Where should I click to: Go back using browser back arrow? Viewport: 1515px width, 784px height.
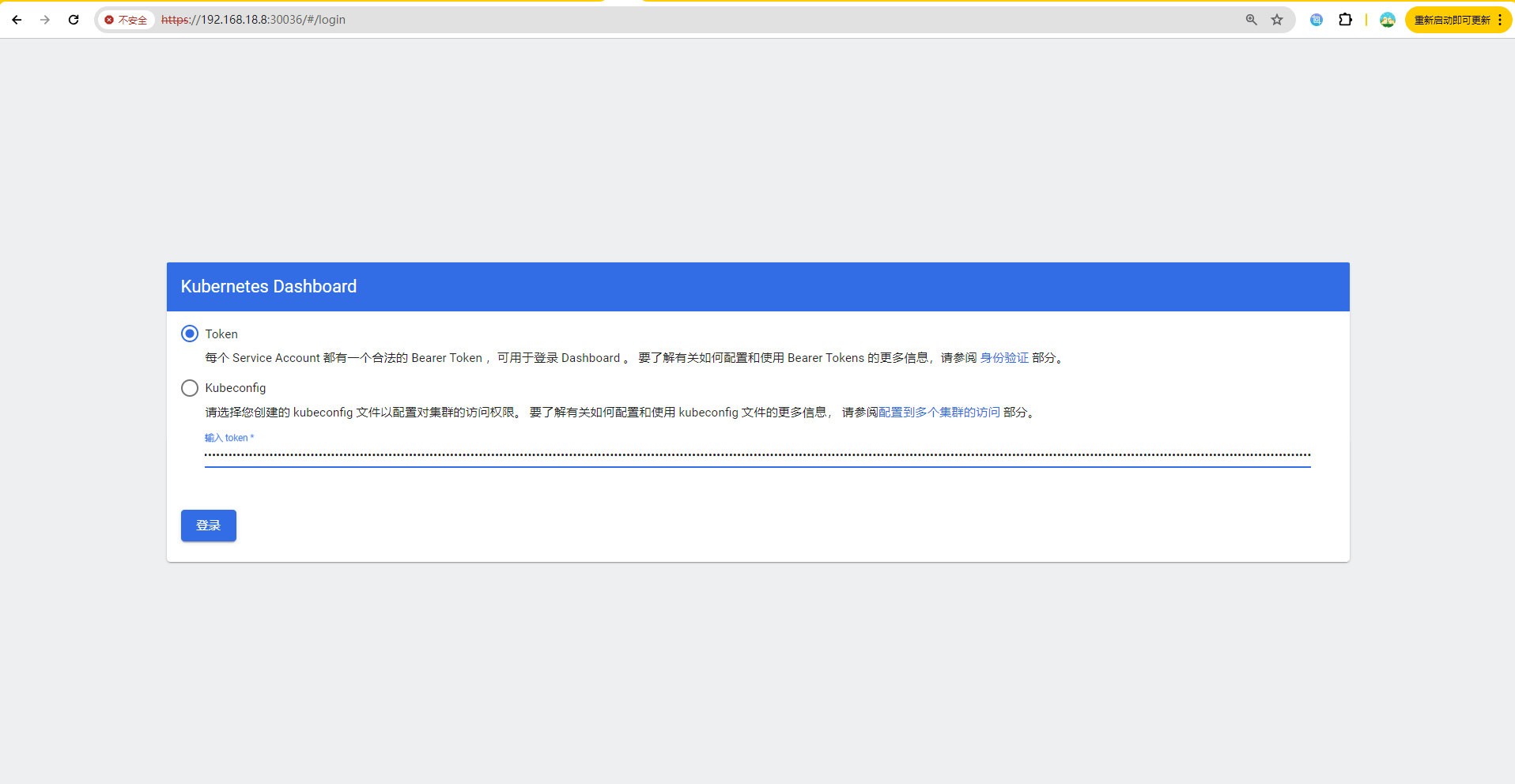pos(17,20)
